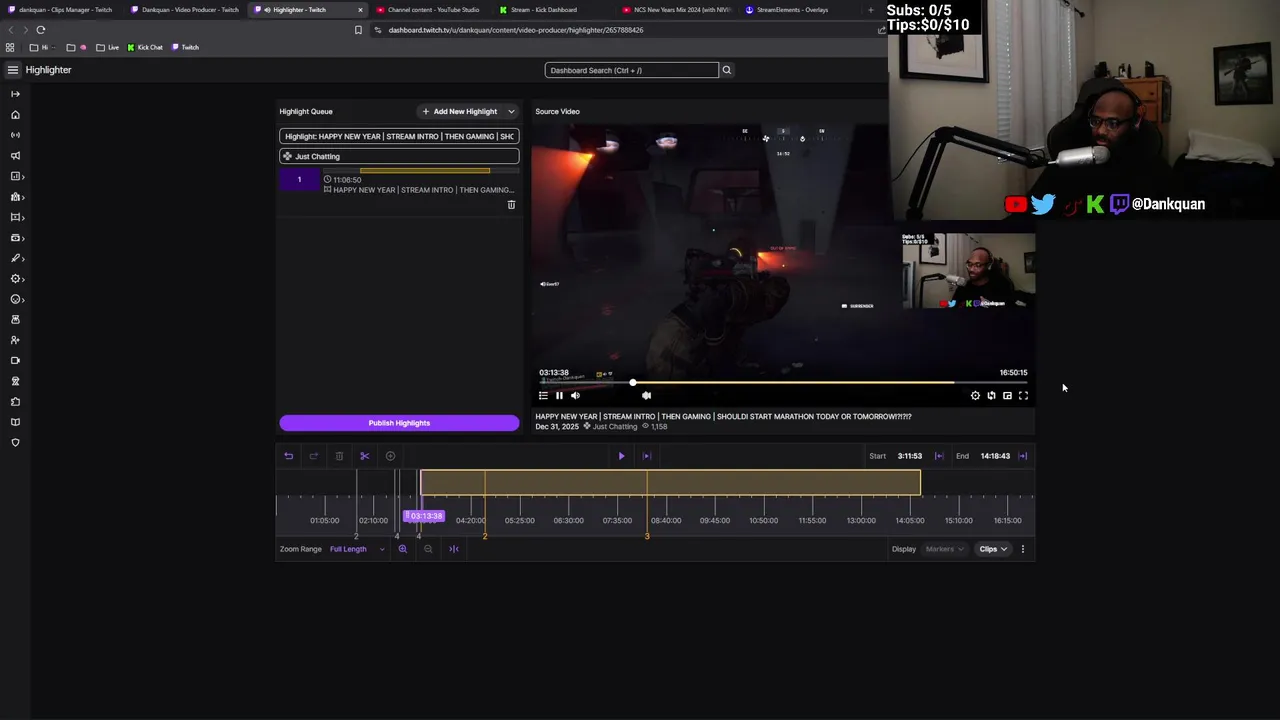
Task: Open the Extensions puzzle-piece sidebar icon
Action: coord(15,402)
